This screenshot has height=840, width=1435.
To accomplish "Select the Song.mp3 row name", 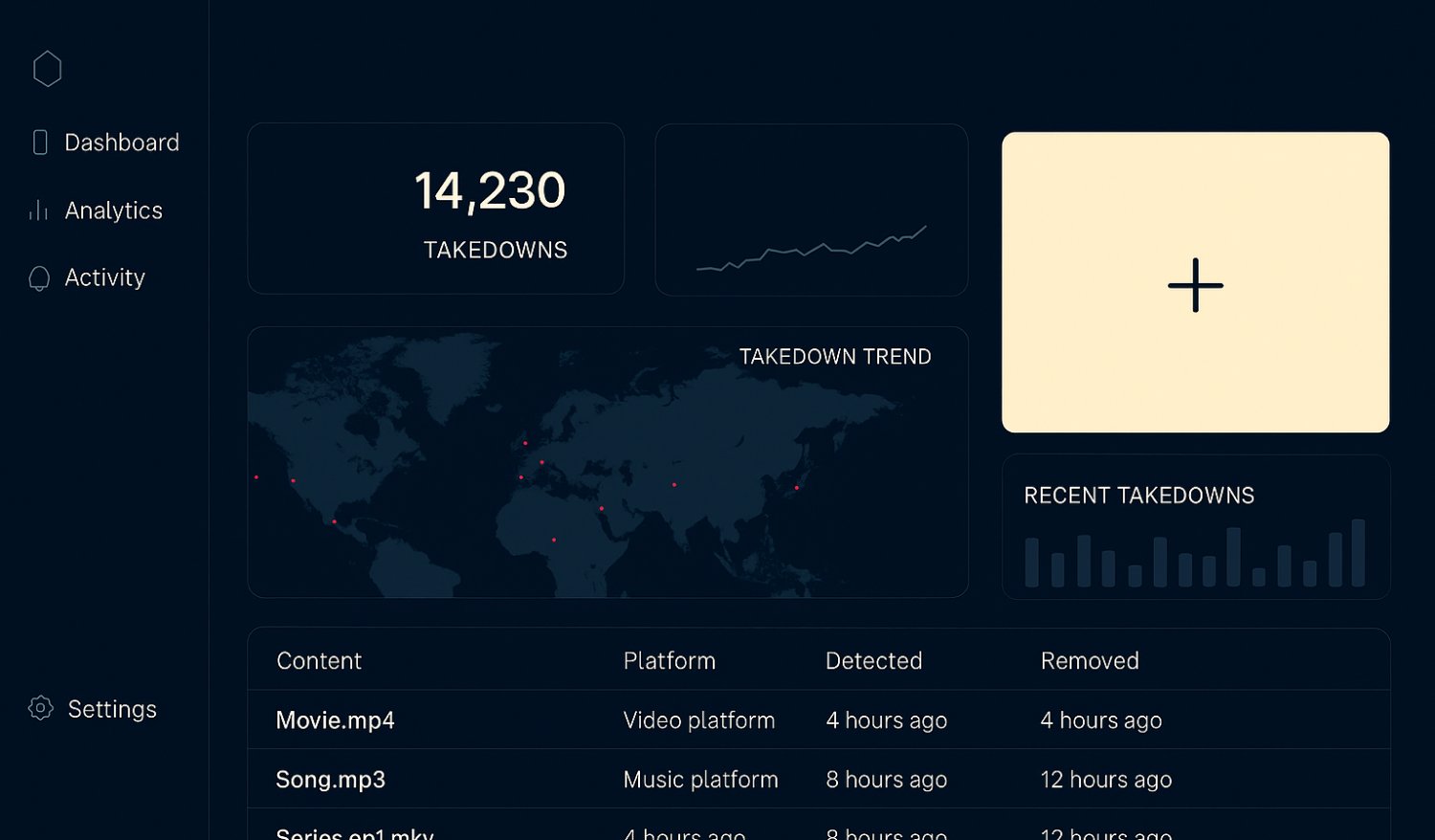I will 330,780.
